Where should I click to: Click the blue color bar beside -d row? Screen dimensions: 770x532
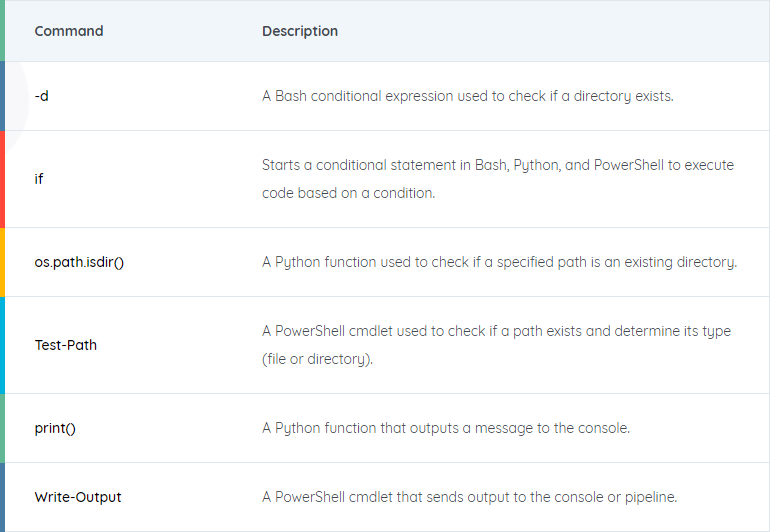point(2,96)
